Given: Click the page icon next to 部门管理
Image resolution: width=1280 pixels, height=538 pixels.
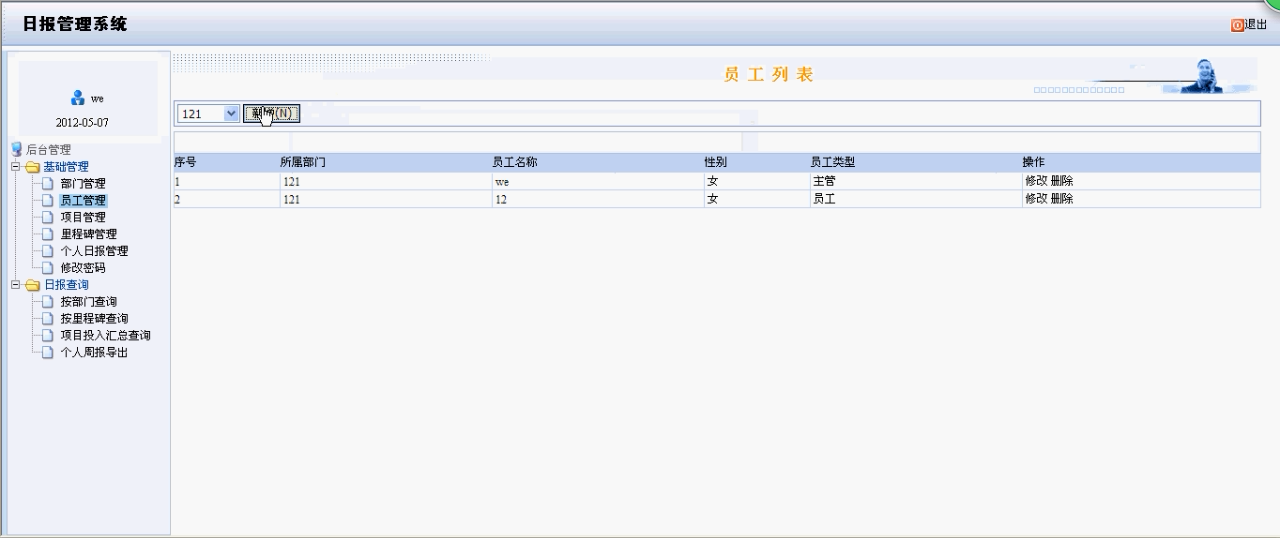Looking at the screenshot, I should (x=47, y=184).
